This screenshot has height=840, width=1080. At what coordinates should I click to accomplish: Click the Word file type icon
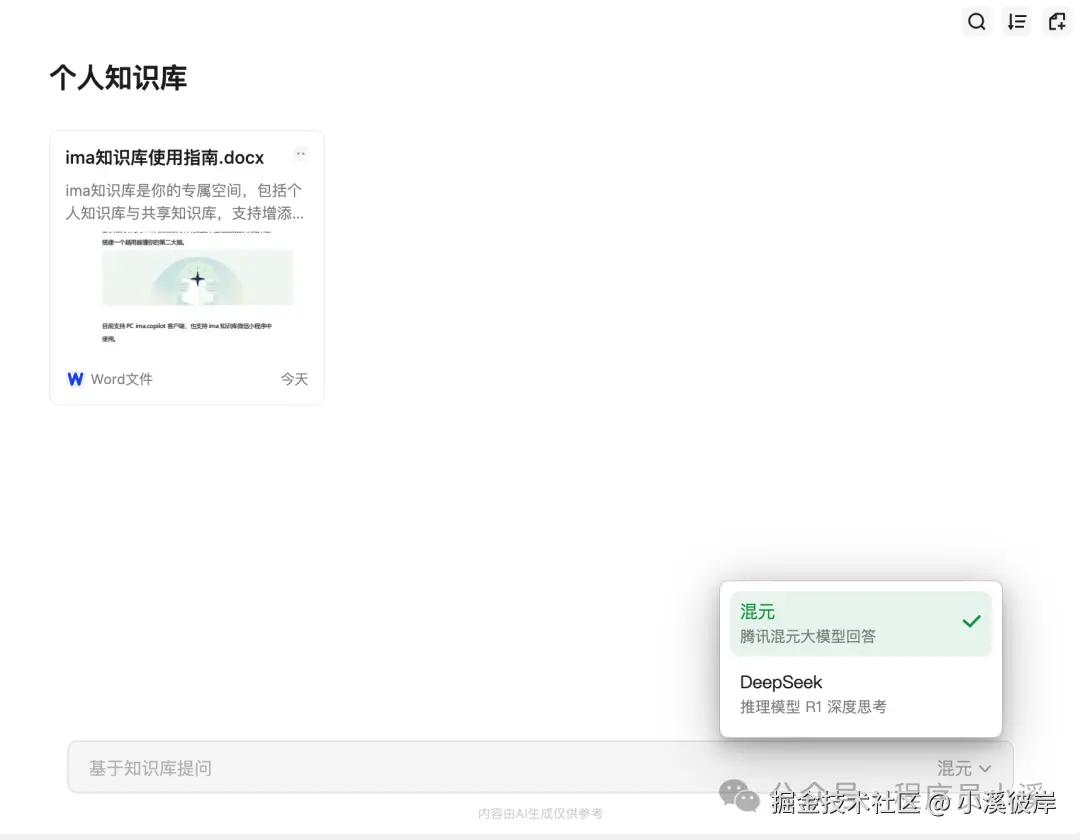click(75, 379)
